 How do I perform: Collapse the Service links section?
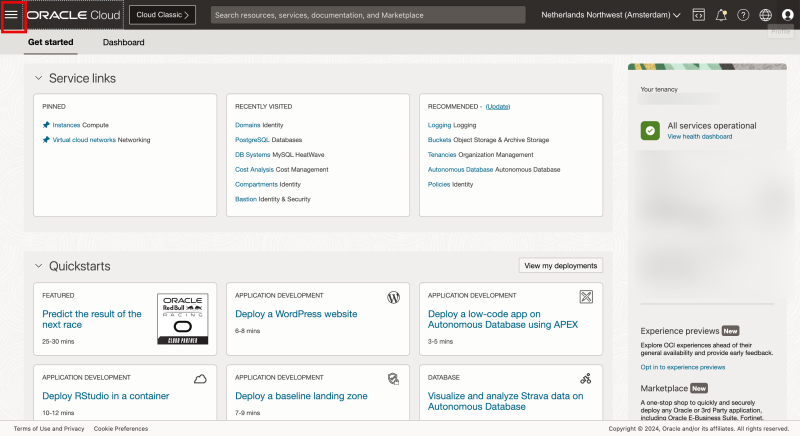(39, 78)
